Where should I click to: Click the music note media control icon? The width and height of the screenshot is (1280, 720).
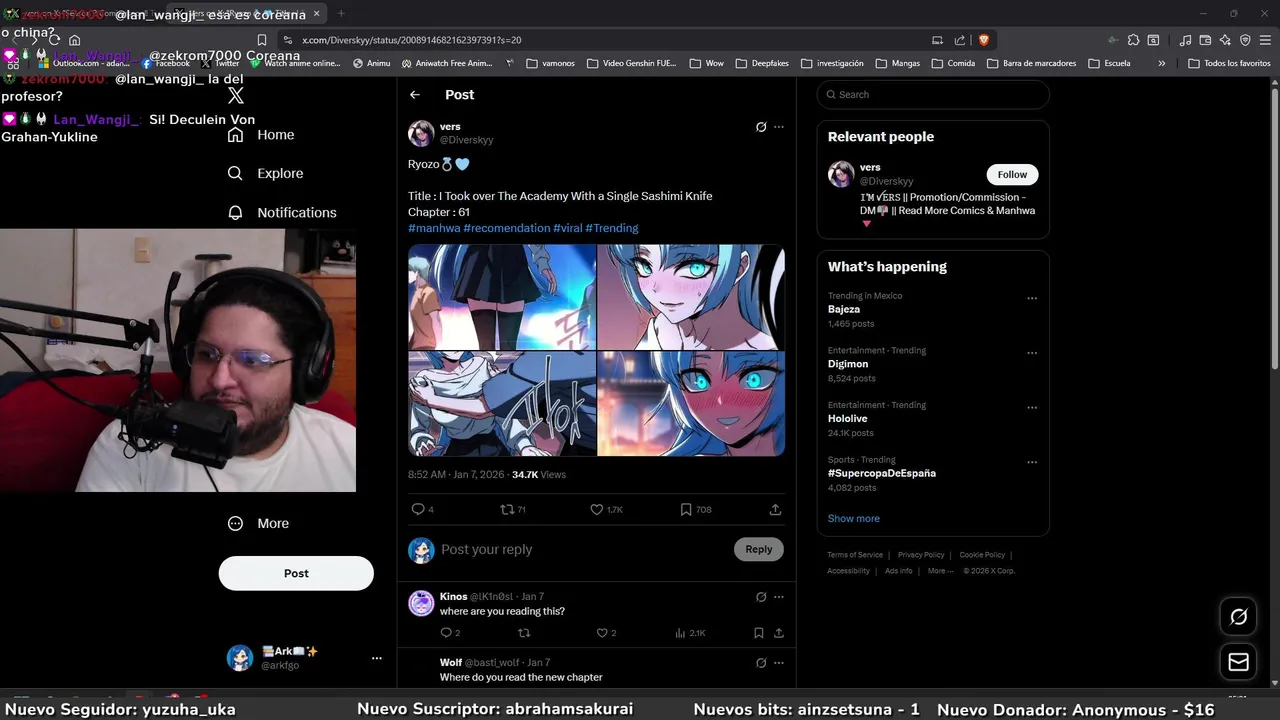[x=1185, y=40]
